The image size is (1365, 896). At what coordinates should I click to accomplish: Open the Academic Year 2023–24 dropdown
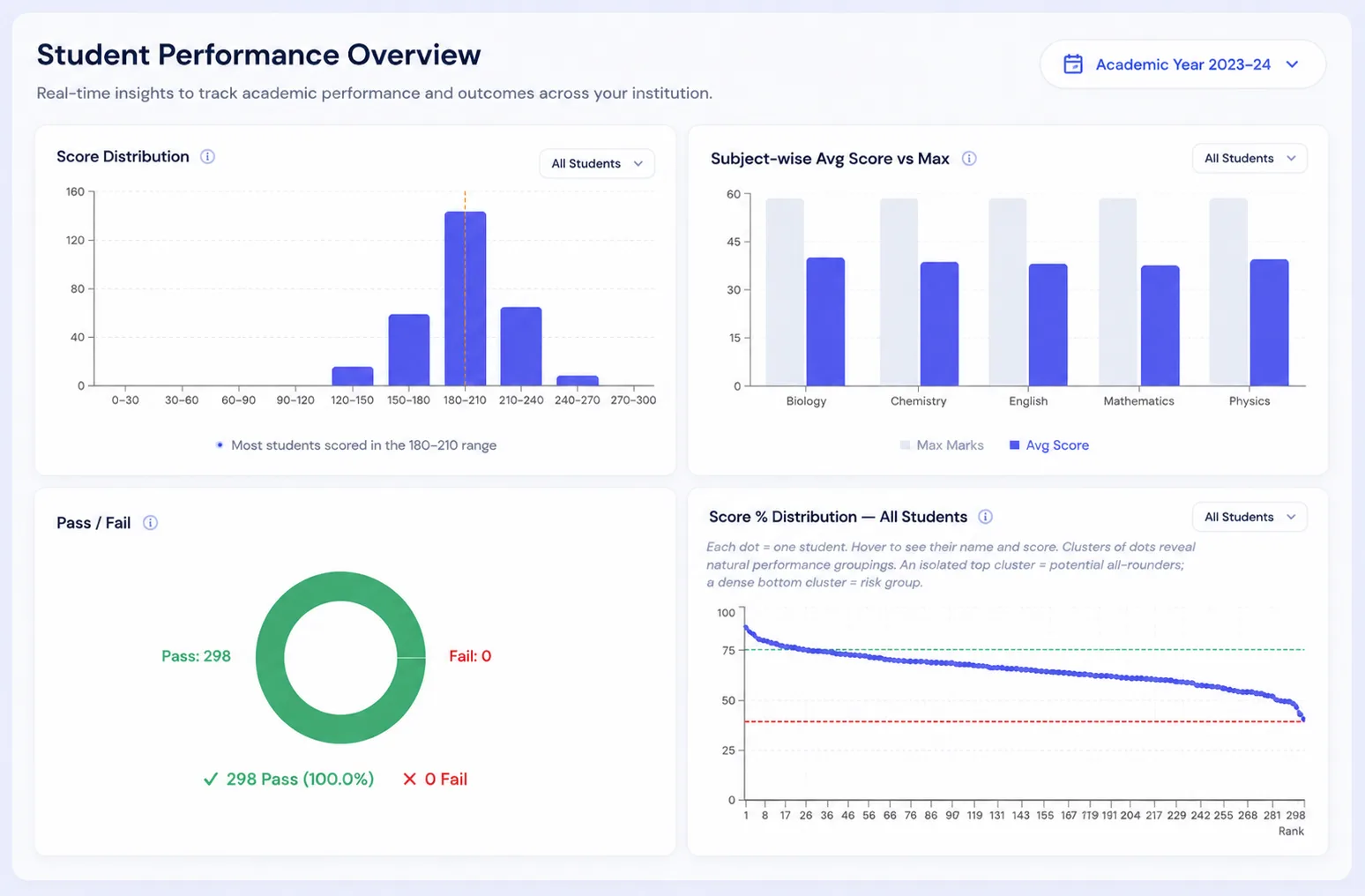coord(1182,64)
